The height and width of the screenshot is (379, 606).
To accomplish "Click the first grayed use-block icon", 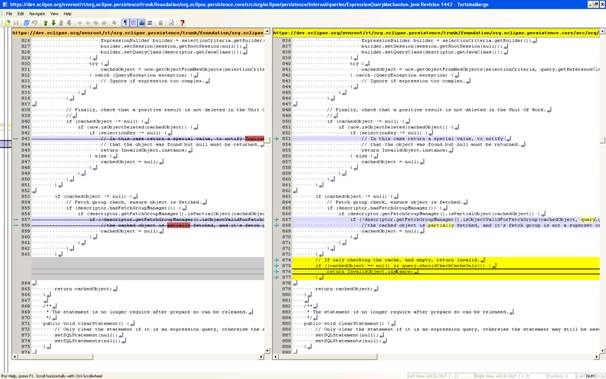I will [80, 23].
